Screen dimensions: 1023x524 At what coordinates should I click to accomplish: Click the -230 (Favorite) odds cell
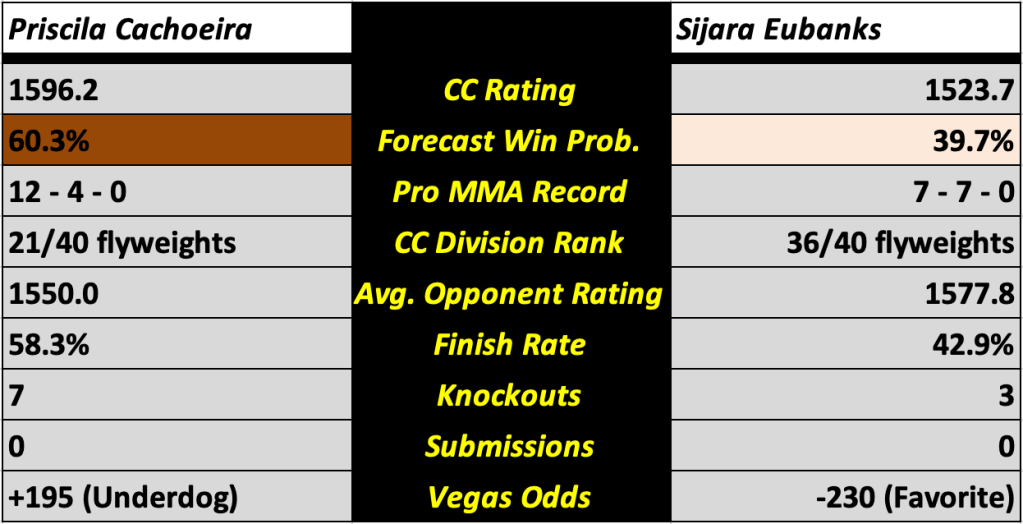(846, 498)
